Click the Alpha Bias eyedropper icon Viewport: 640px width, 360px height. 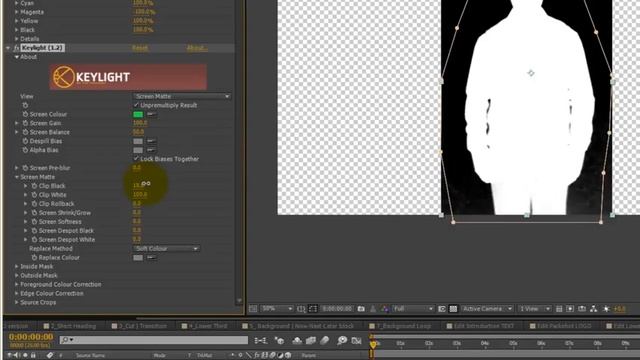tap(151, 150)
